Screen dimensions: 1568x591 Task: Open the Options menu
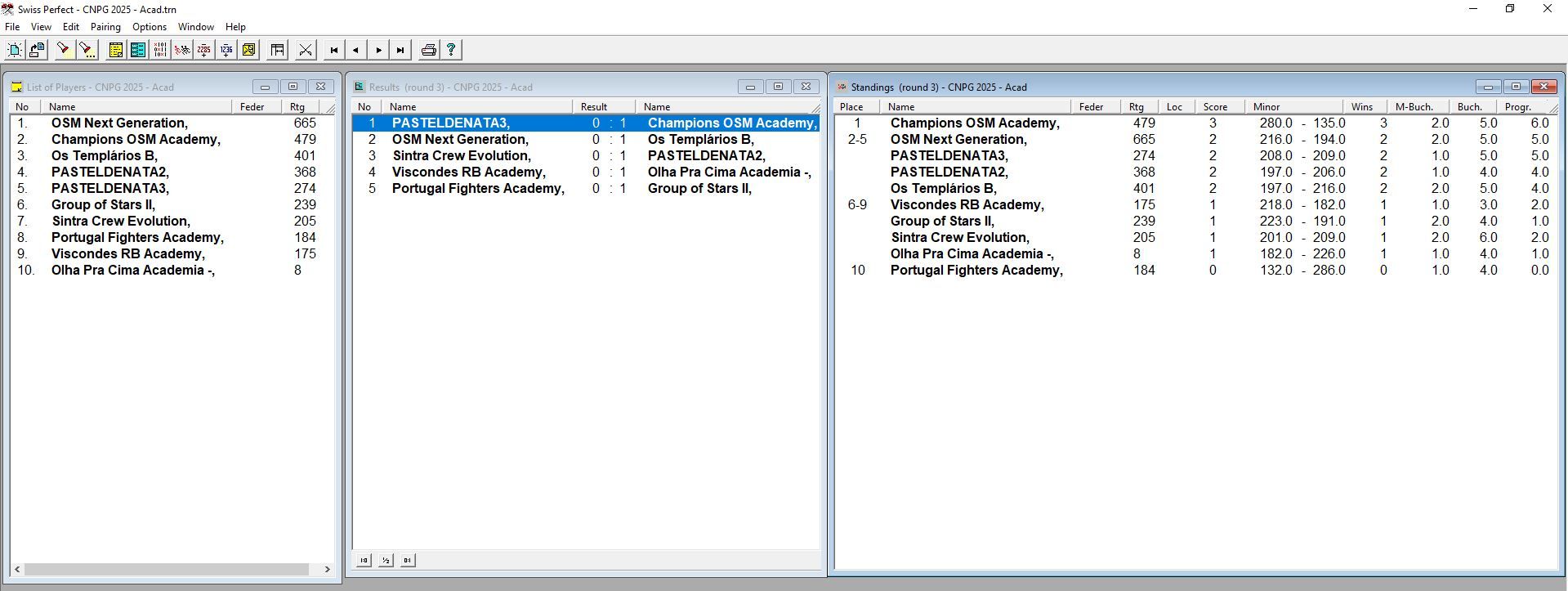150,27
